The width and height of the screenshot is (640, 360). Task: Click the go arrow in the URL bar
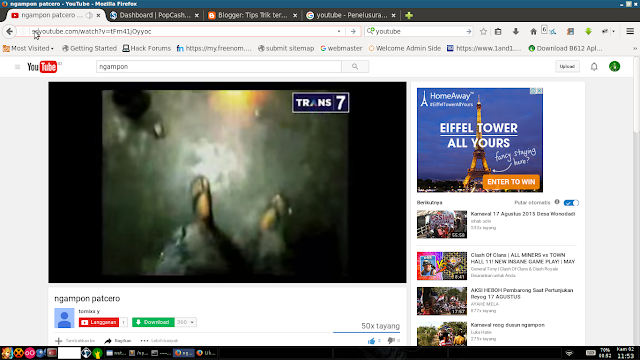[353, 31]
